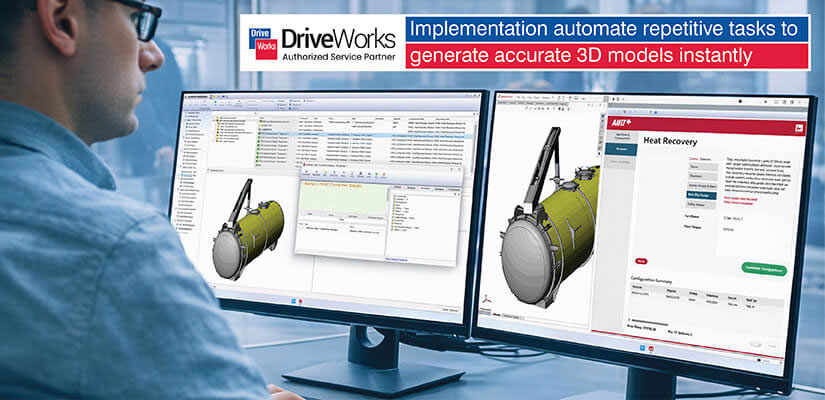Open Windows Start on the right monitor taskbar
Image resolution: width=825 pixels, height=400 pixels.
(x=642, y=348)
